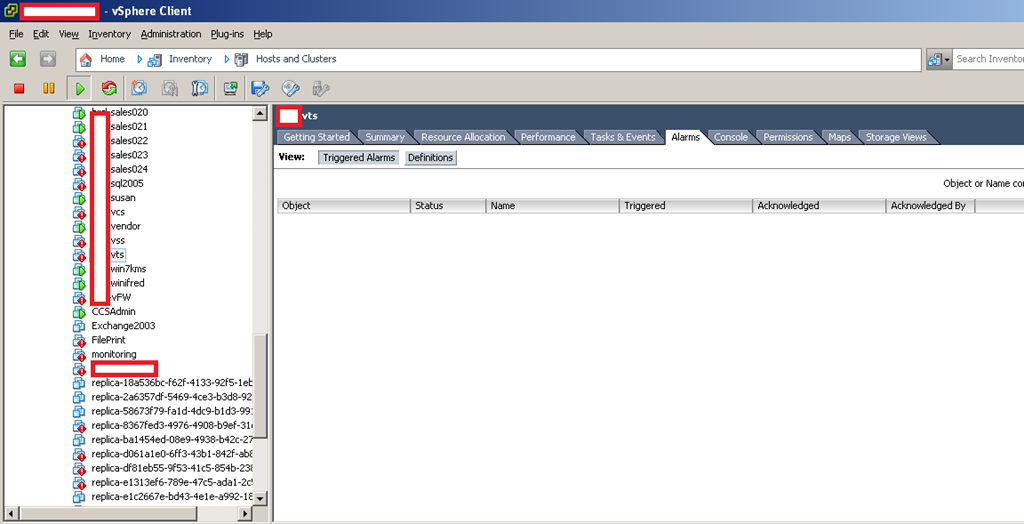Click the VM icon beside vendor
Viewport: 1024px width, 524px height.
[x=79, y=227]
